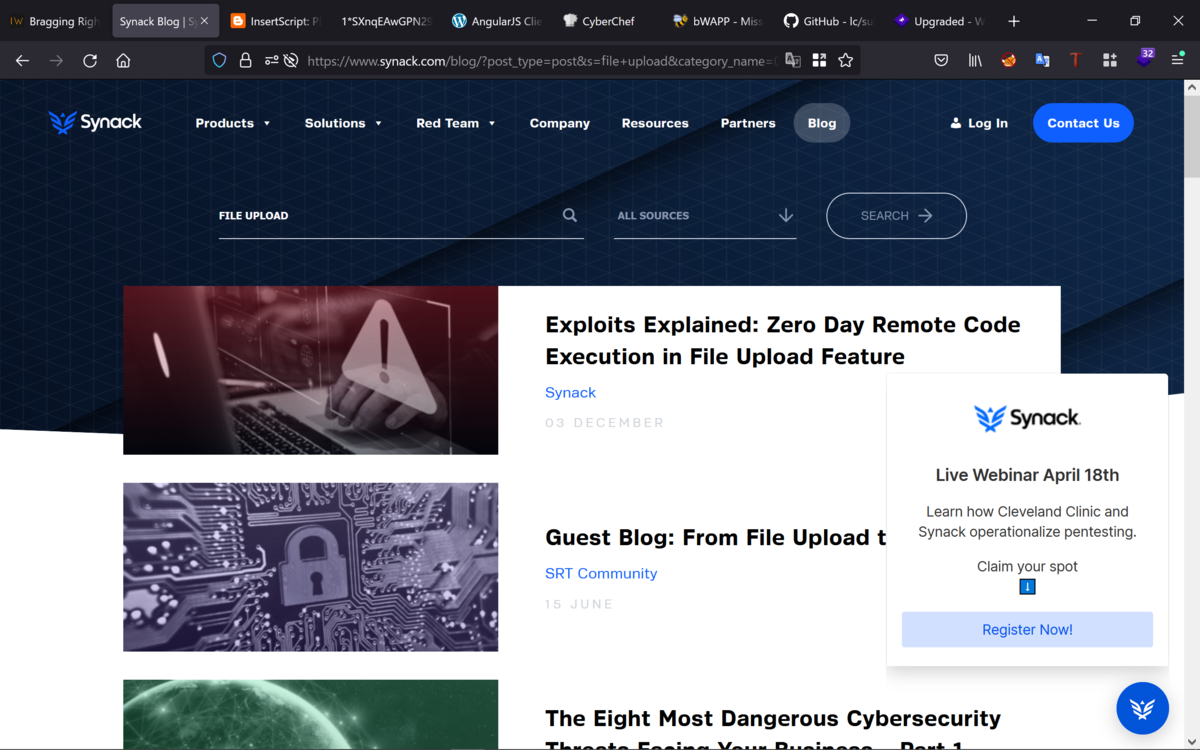Click Register Now in webinar popup
The width and height of the screenshot is (1200, 750).
(1027, 630)
